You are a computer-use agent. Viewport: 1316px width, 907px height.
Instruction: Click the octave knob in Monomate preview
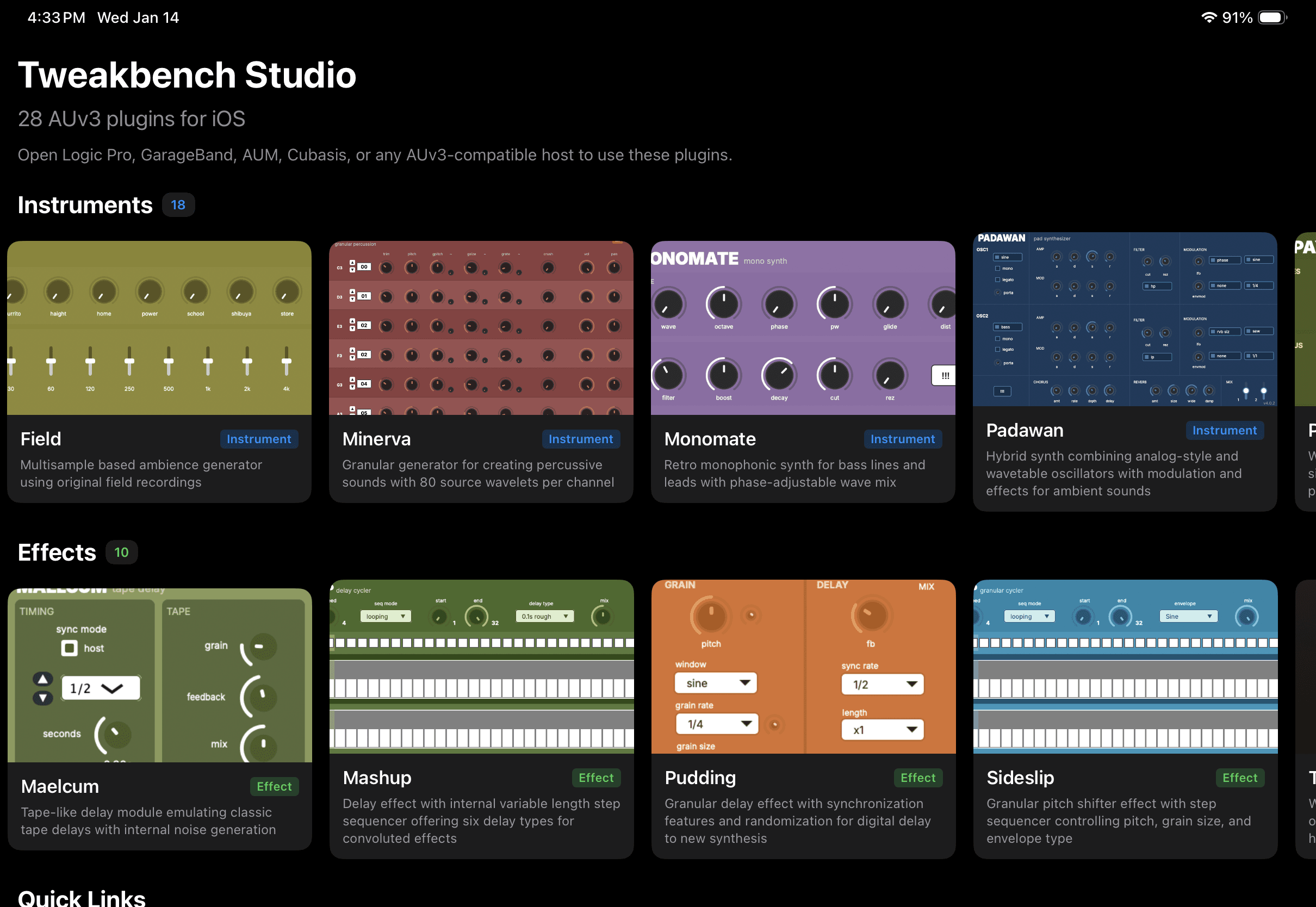pos(723,305)
